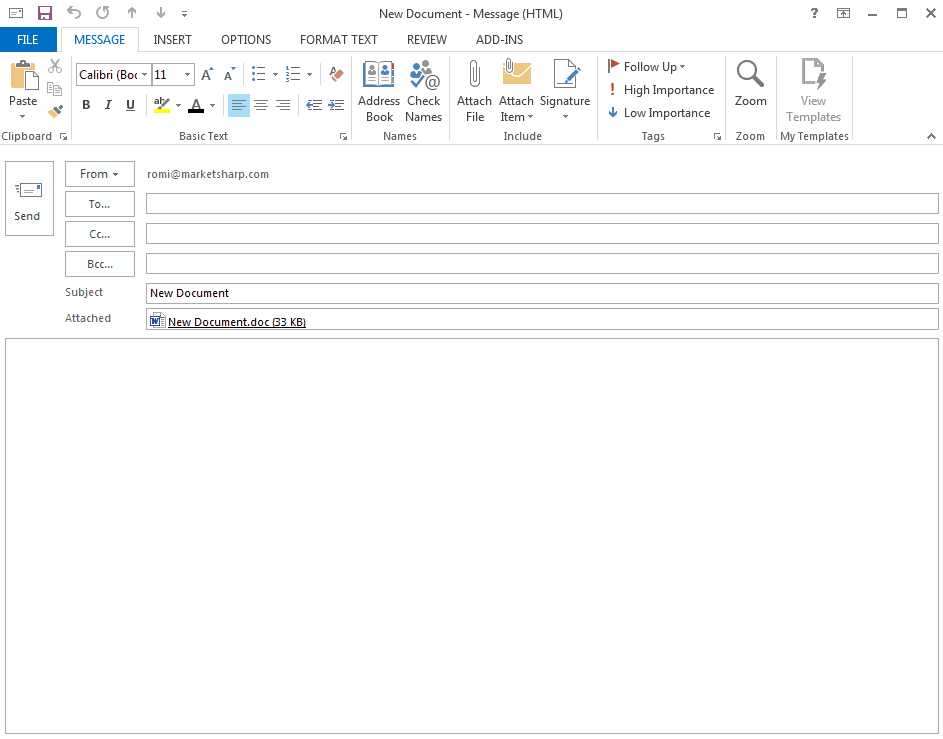
Task: Open the Zoom magnifier tool
Action: pos(751,84)
